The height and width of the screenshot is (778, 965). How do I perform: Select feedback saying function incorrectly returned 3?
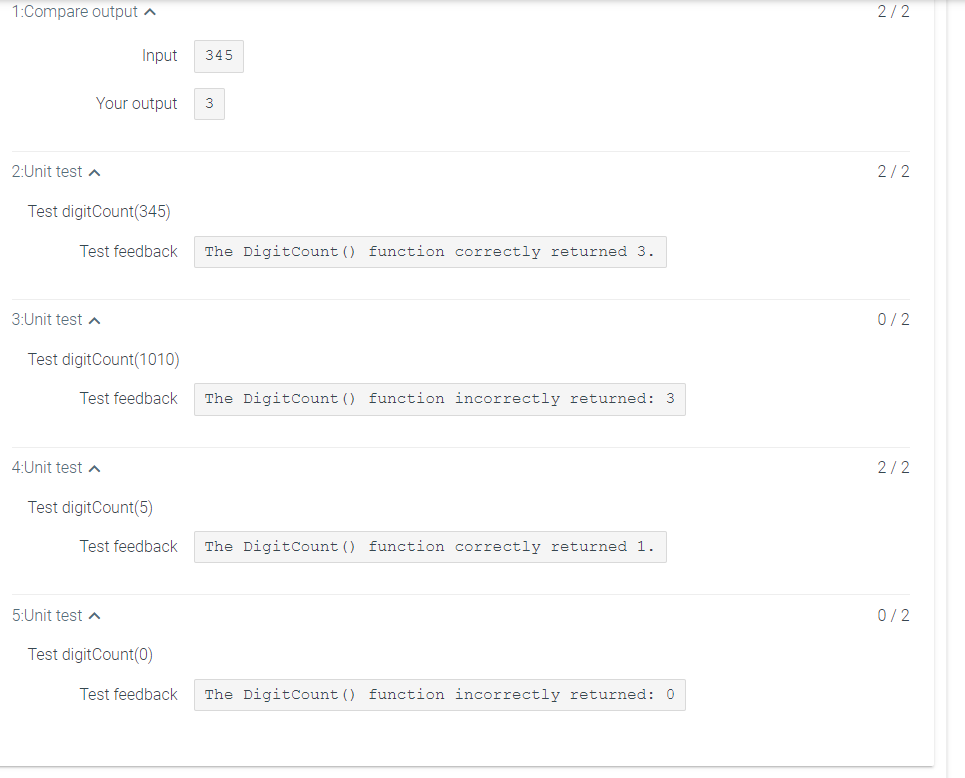click(440, 398)
